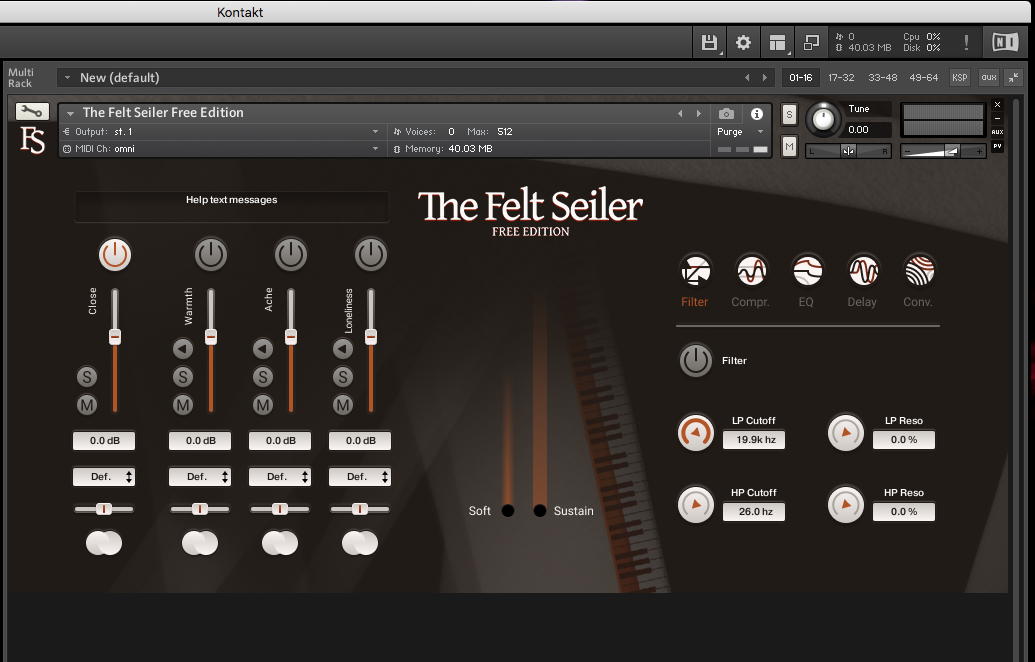Open instrument edit wrench icon

pyautogui.click(x=32, y=111)
